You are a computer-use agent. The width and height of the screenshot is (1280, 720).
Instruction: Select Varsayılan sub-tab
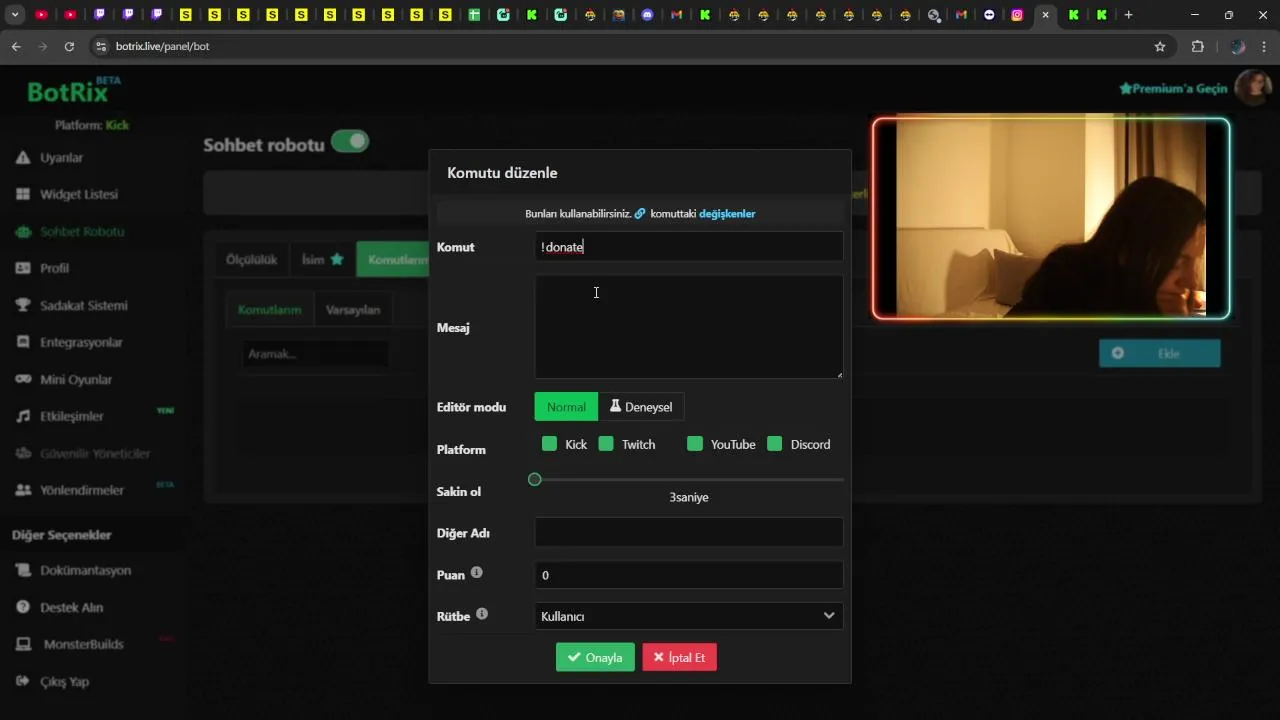point(353,310)
